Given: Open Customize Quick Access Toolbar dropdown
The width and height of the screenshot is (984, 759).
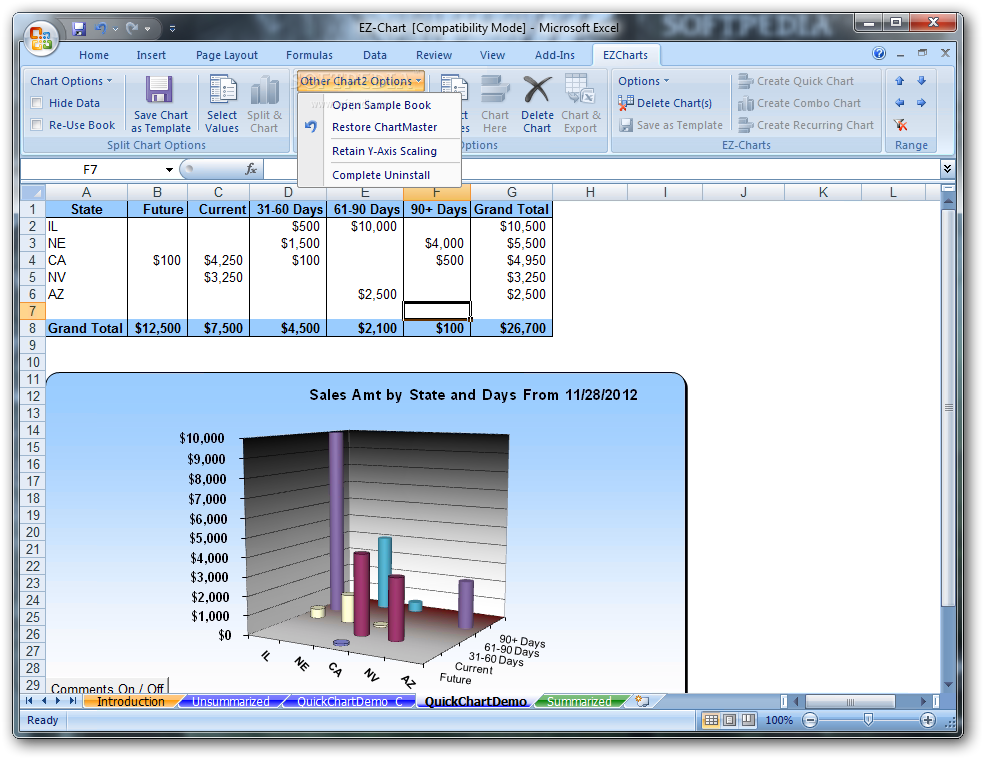Looking at the screenshot, I should (172, 29).
